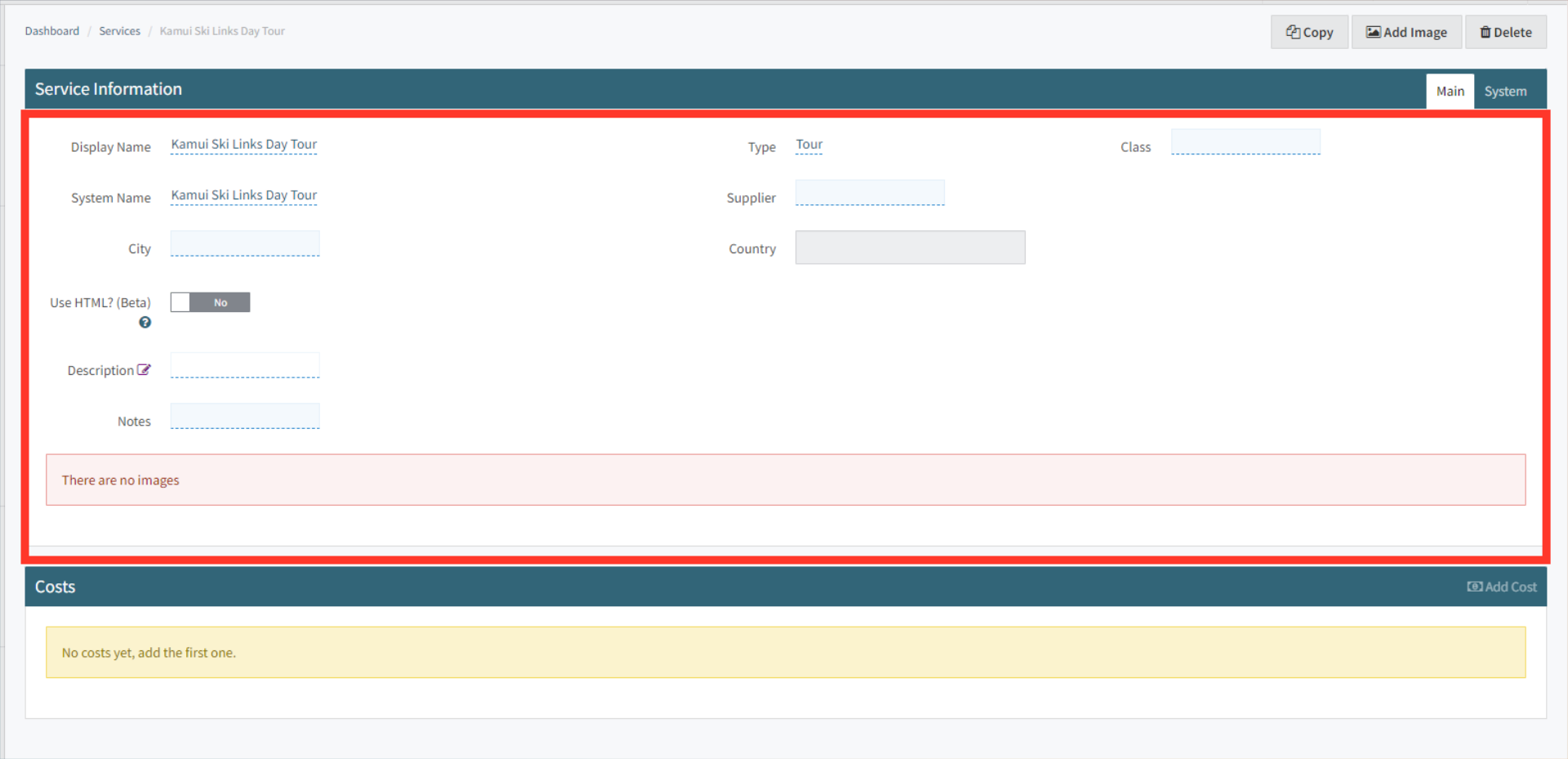Click the Costs panel heading
The height and width of the screenshot is (759, 1568).
tap(55, 587)
